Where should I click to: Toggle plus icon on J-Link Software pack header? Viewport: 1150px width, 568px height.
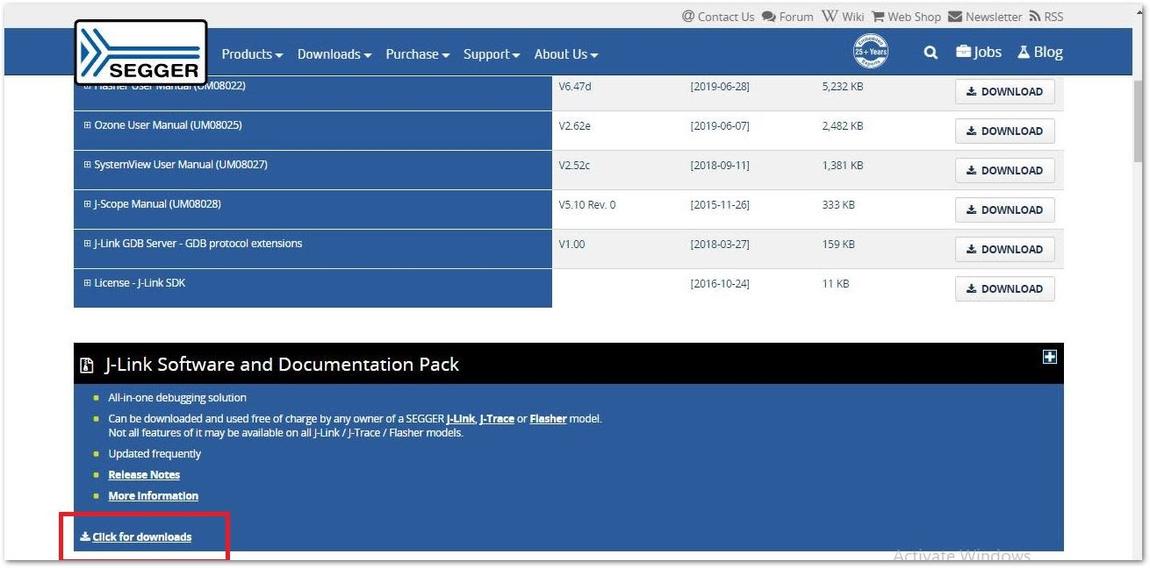pos(1050,357)
